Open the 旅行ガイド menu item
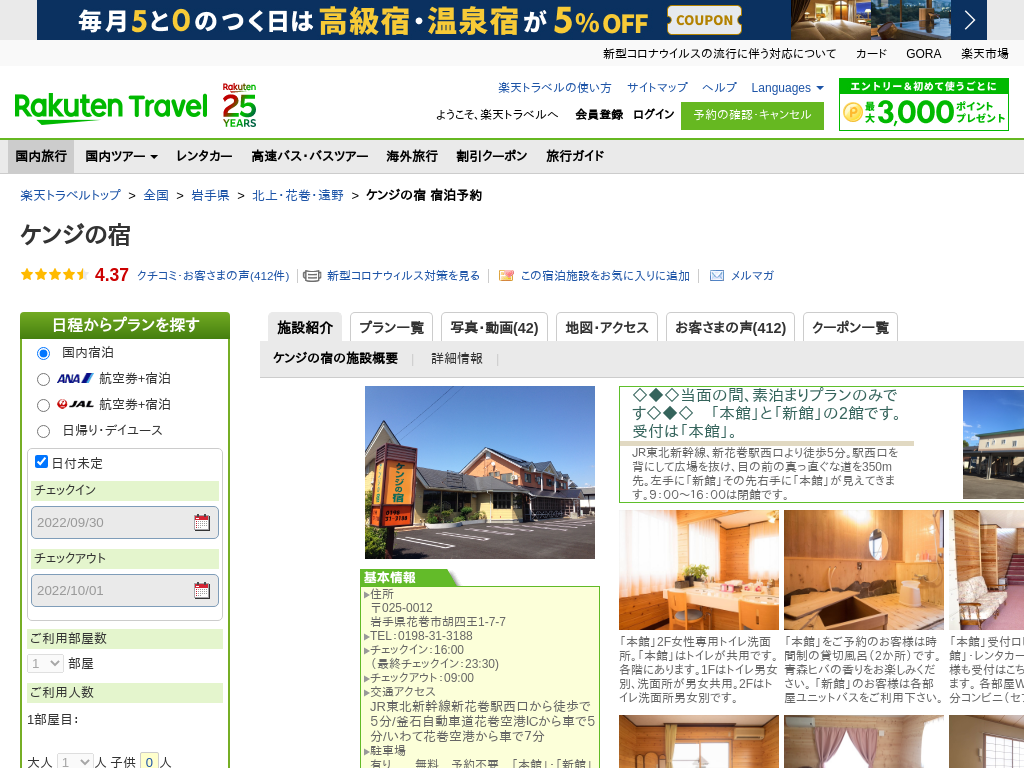The height and width of the screenshot is (768, 1024). (x=575, y=157)
